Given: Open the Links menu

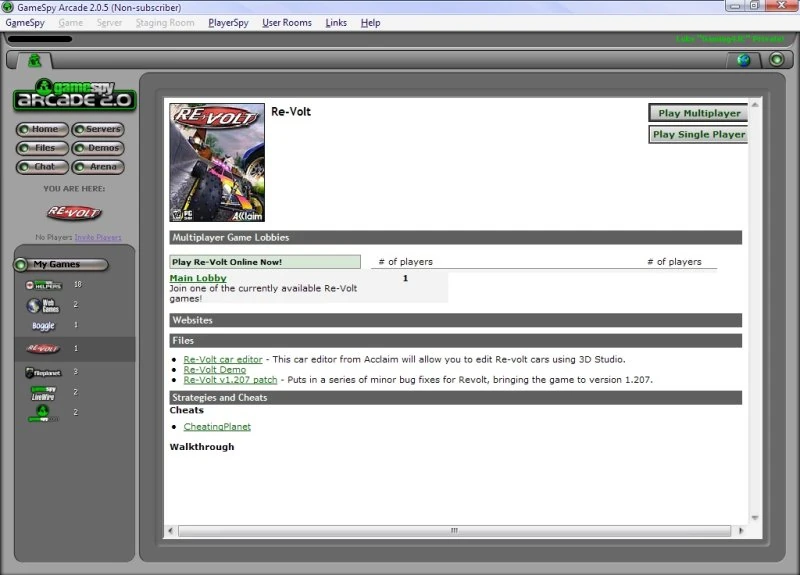Looking at the screenshot, I should tap(336, 23).
